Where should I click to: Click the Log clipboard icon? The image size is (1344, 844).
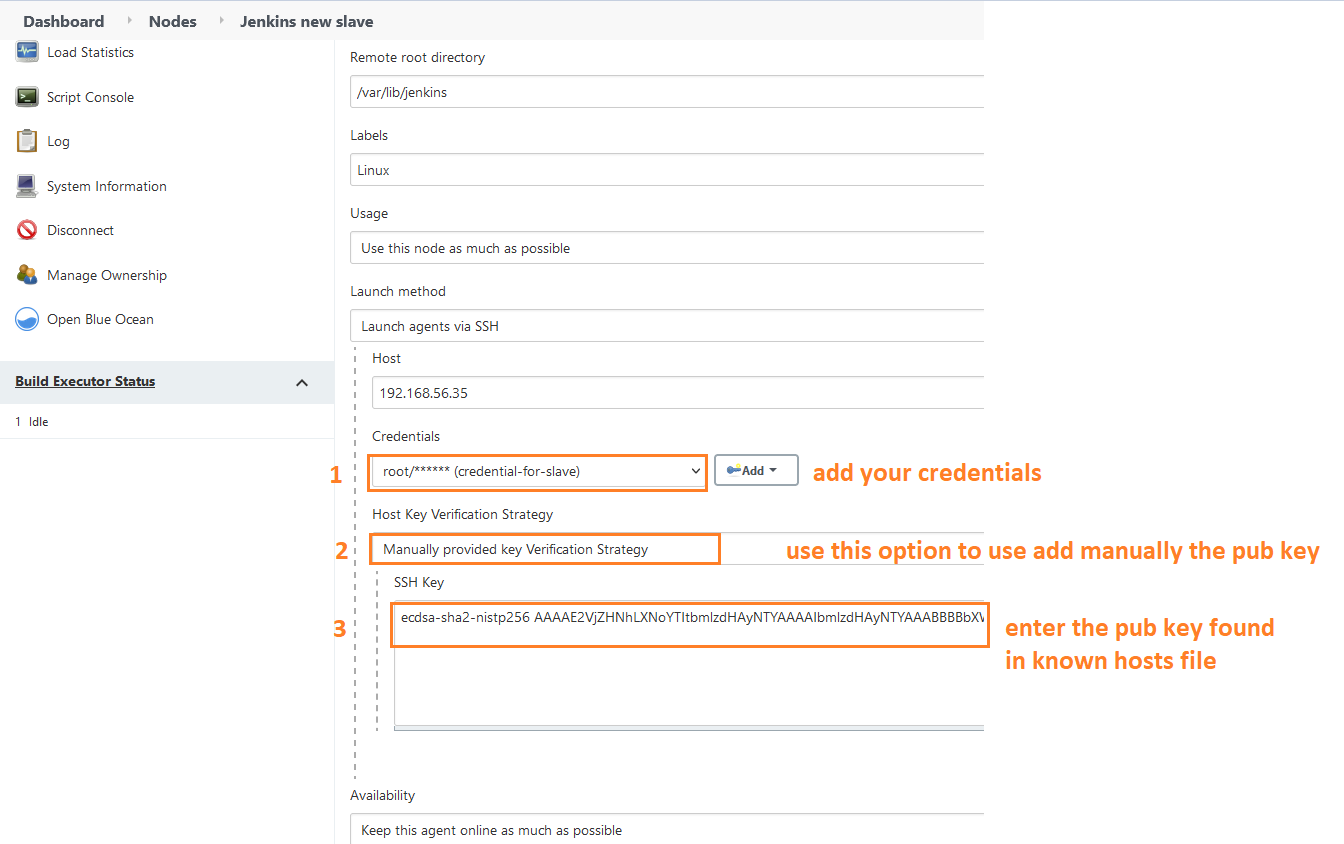pyautogui.click(x=27, y=141)
